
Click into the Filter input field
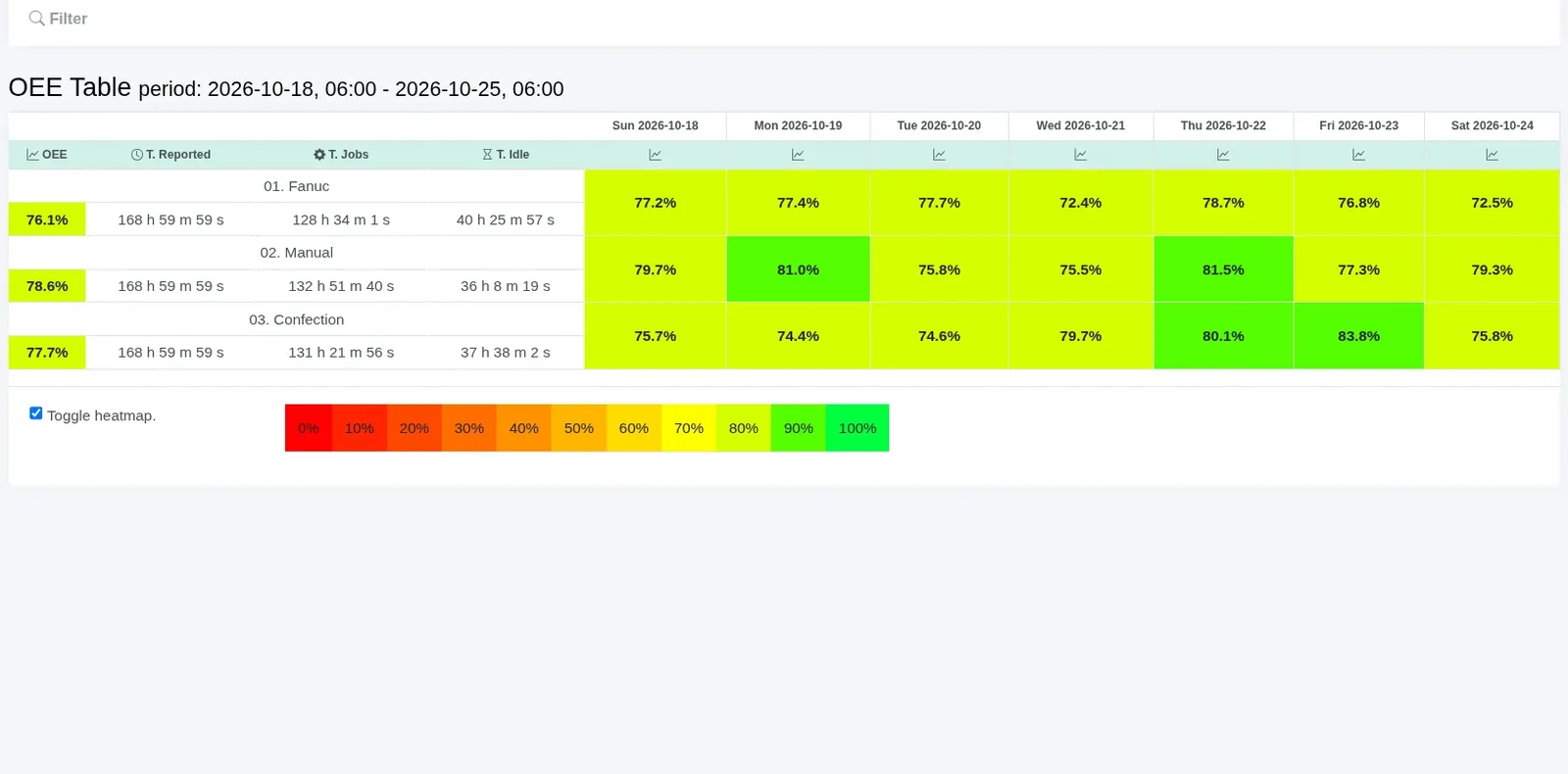click(x=784, y=19)
